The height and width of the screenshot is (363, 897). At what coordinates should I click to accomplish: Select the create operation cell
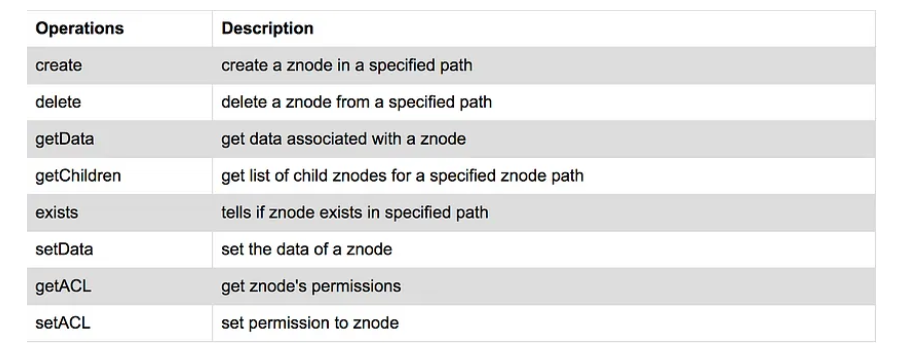(x=119, y=65)
